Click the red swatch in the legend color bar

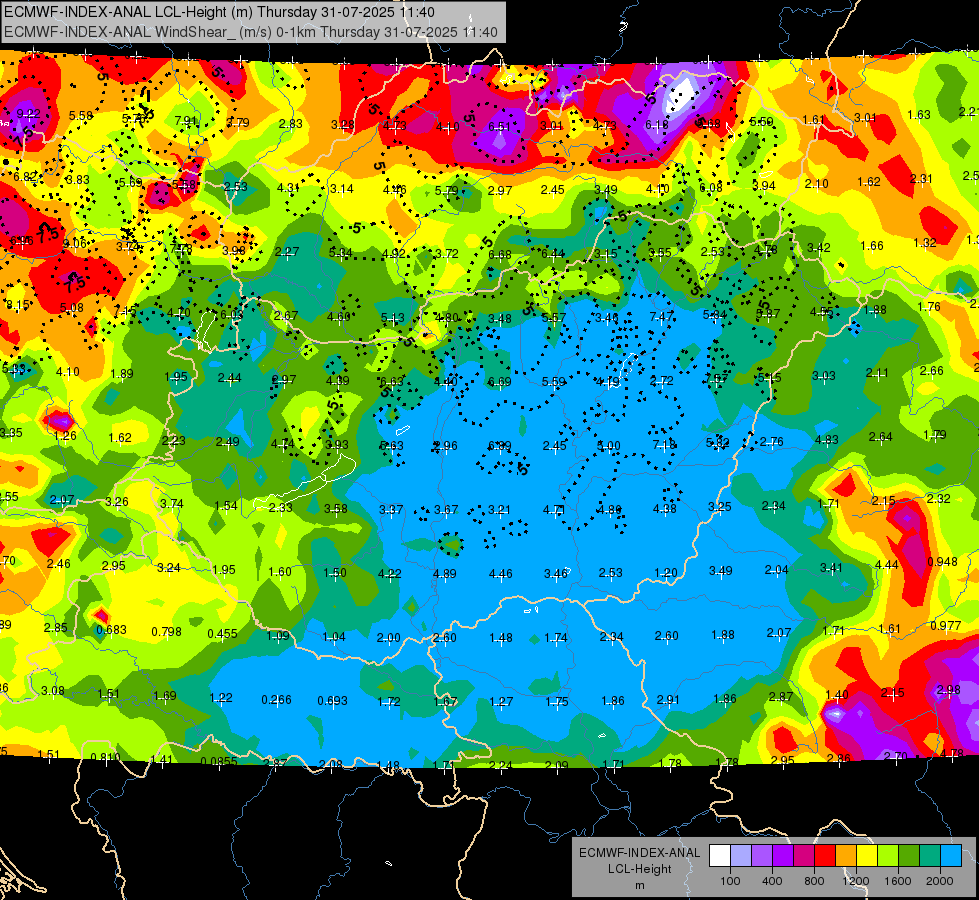(x=825, y=856)
